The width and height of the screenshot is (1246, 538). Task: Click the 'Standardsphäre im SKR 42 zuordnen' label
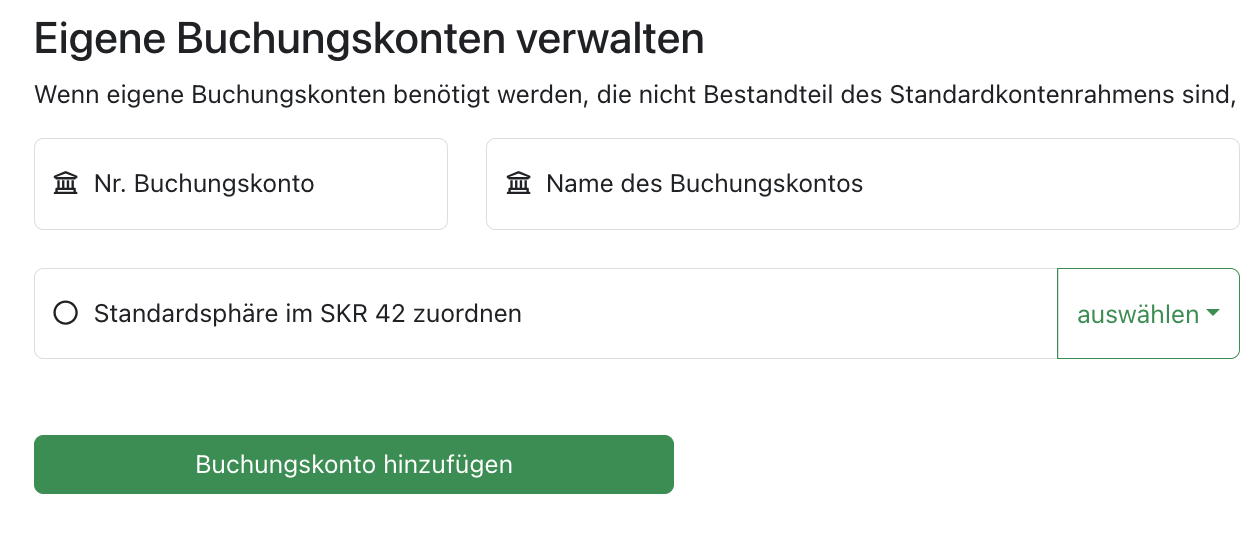click(308, 314)
